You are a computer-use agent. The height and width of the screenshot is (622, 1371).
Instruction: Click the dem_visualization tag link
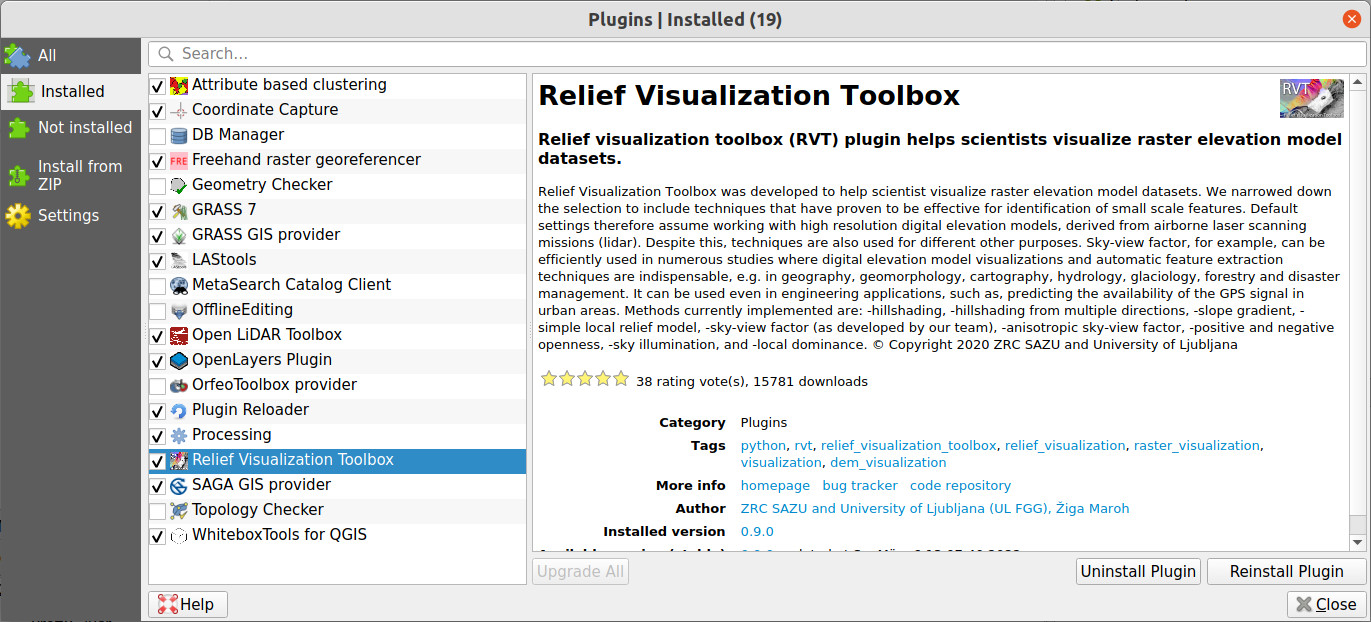888,462
